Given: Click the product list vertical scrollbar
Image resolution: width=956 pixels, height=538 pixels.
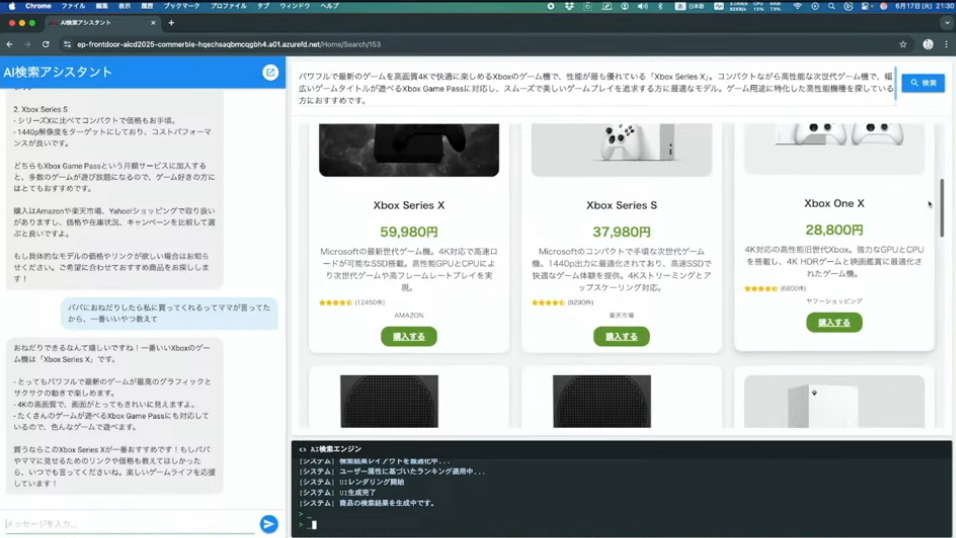Looking at the screenshot, I should coord(942,208).
